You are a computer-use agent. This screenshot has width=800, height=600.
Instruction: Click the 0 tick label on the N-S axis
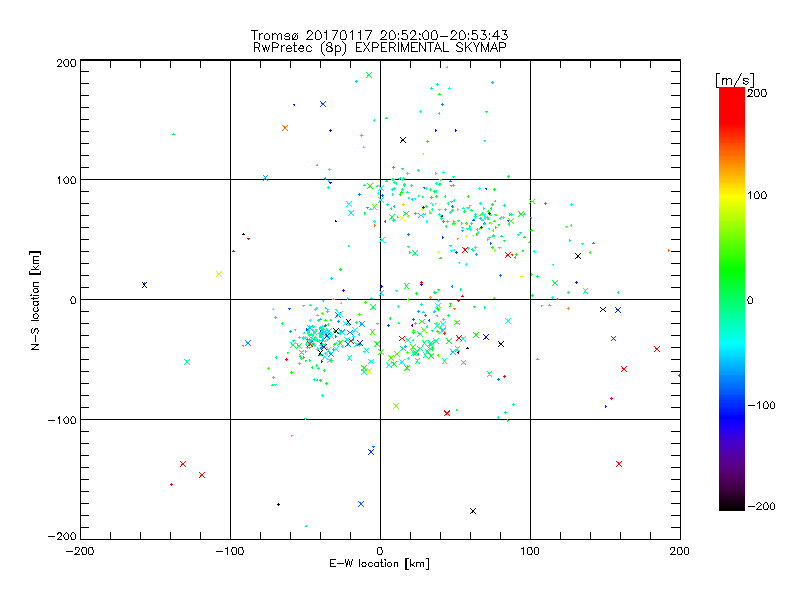(73, 300)
